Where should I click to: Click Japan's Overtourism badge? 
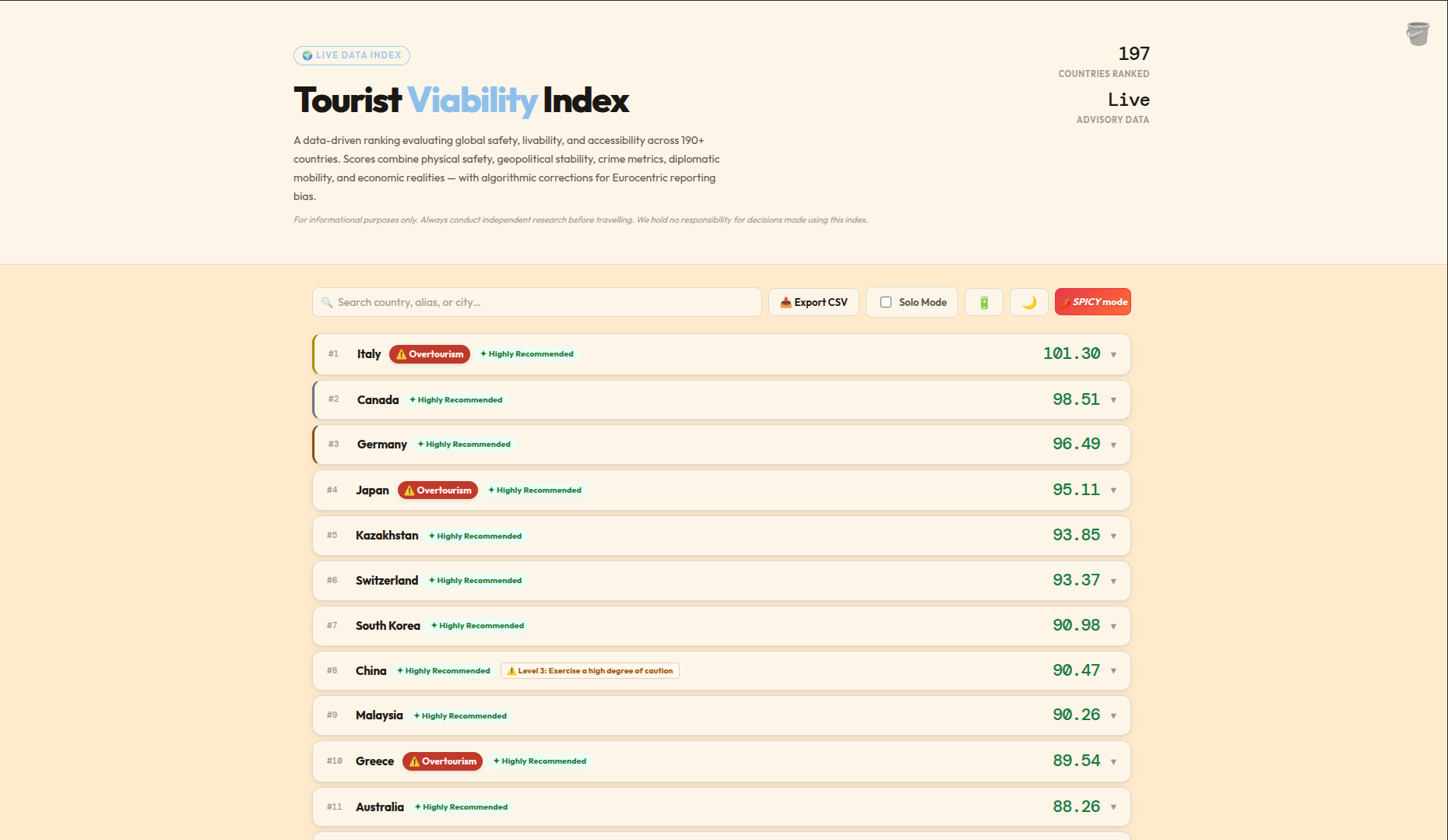click(x=438, y=490)
